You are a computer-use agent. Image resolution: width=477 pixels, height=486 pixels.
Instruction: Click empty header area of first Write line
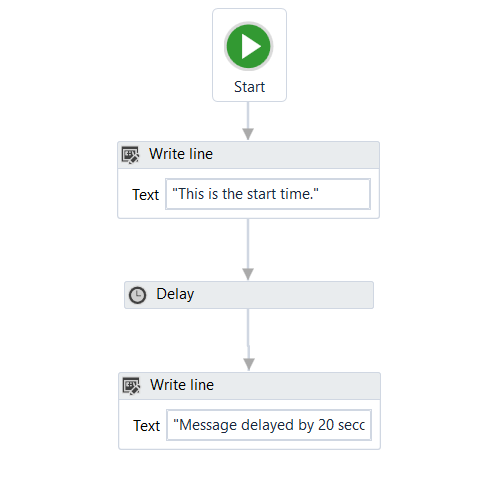click(295, 155)
